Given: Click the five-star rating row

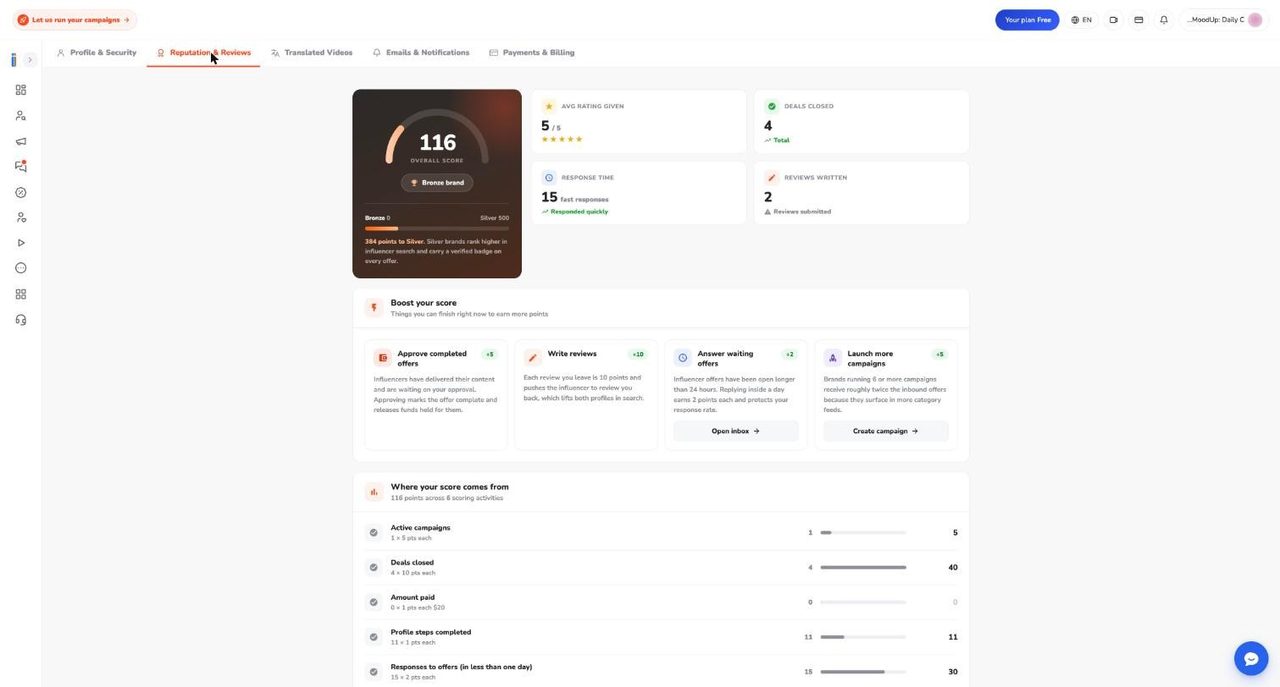Looking at the screenshot, I should [562, 140].
